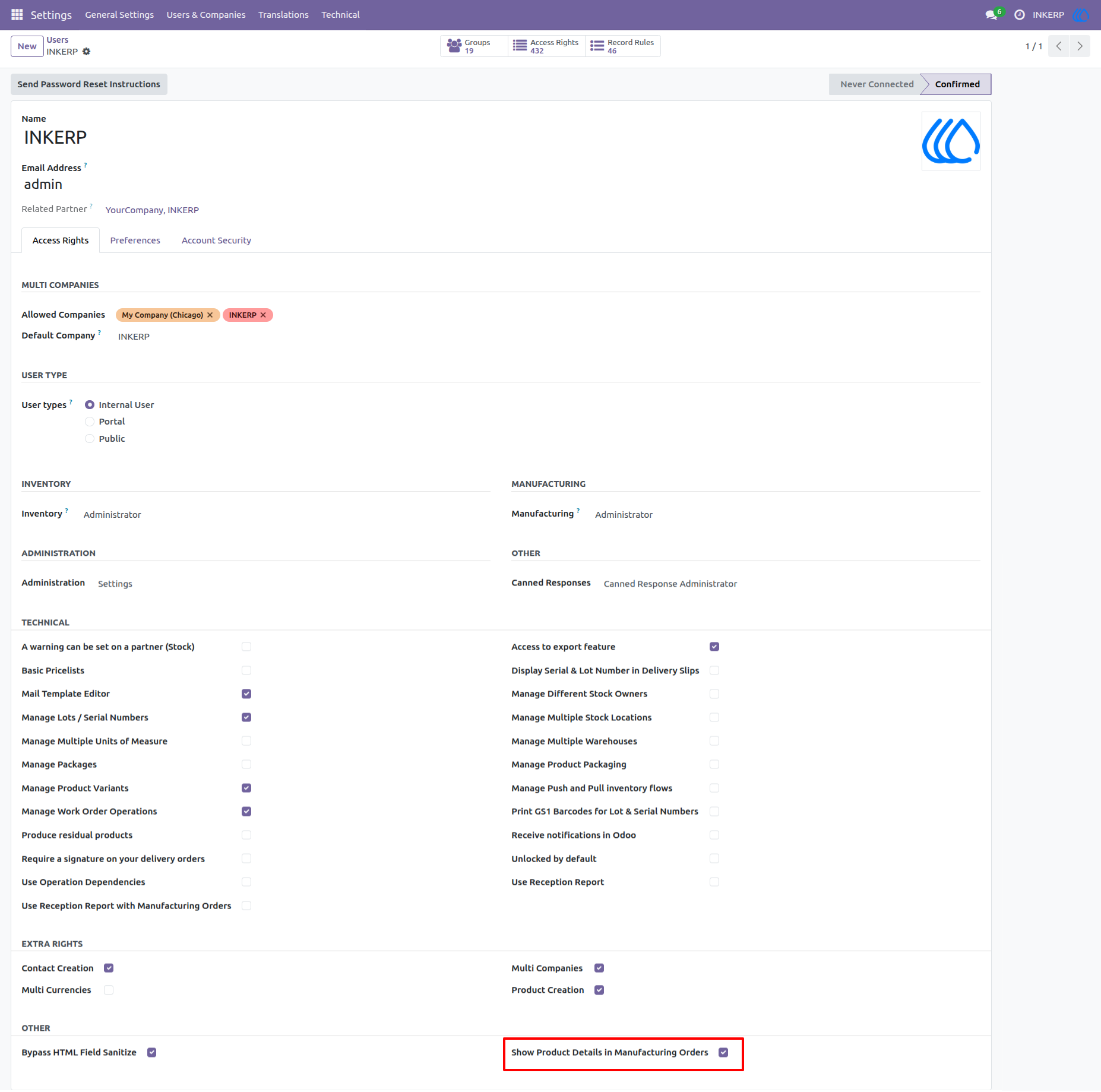Remove INKERP allowed company tag
The width and height of the screenshot is (1101, 1092).
coord(263,315)
